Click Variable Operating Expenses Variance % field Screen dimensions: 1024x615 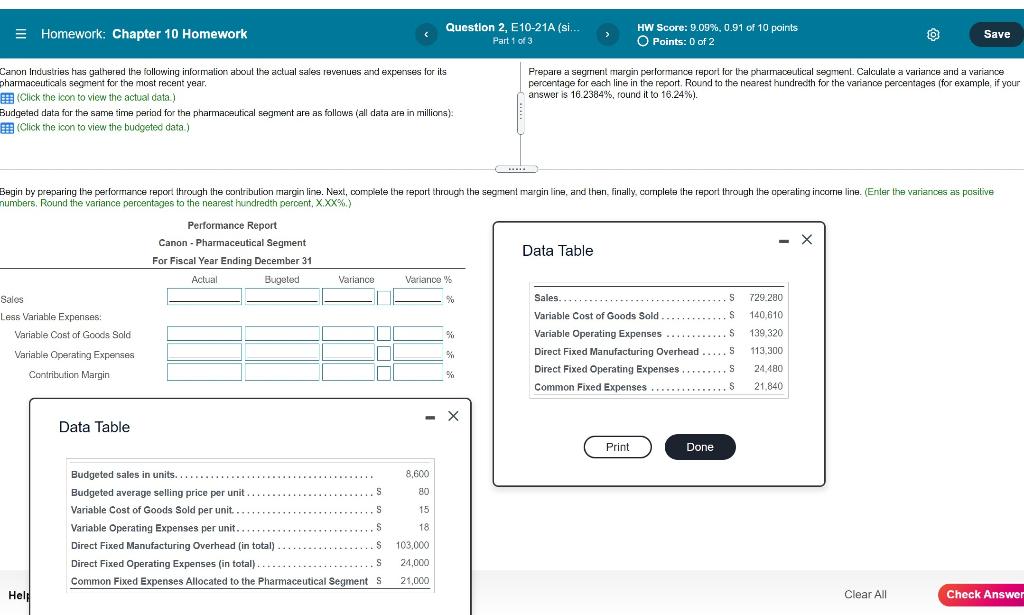point(418,353)
